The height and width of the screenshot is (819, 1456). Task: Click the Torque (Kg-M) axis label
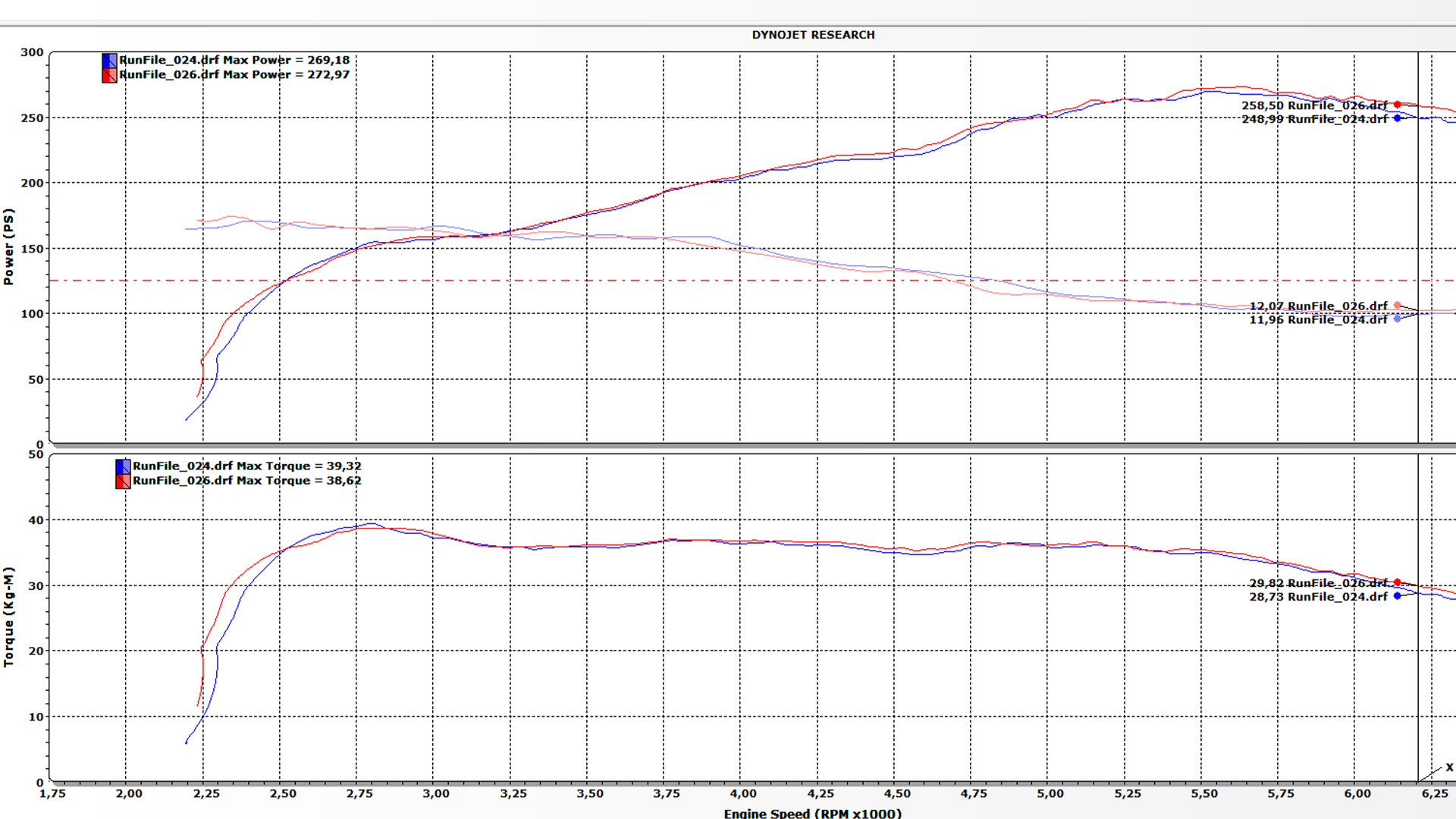click(x=8, y=617)
